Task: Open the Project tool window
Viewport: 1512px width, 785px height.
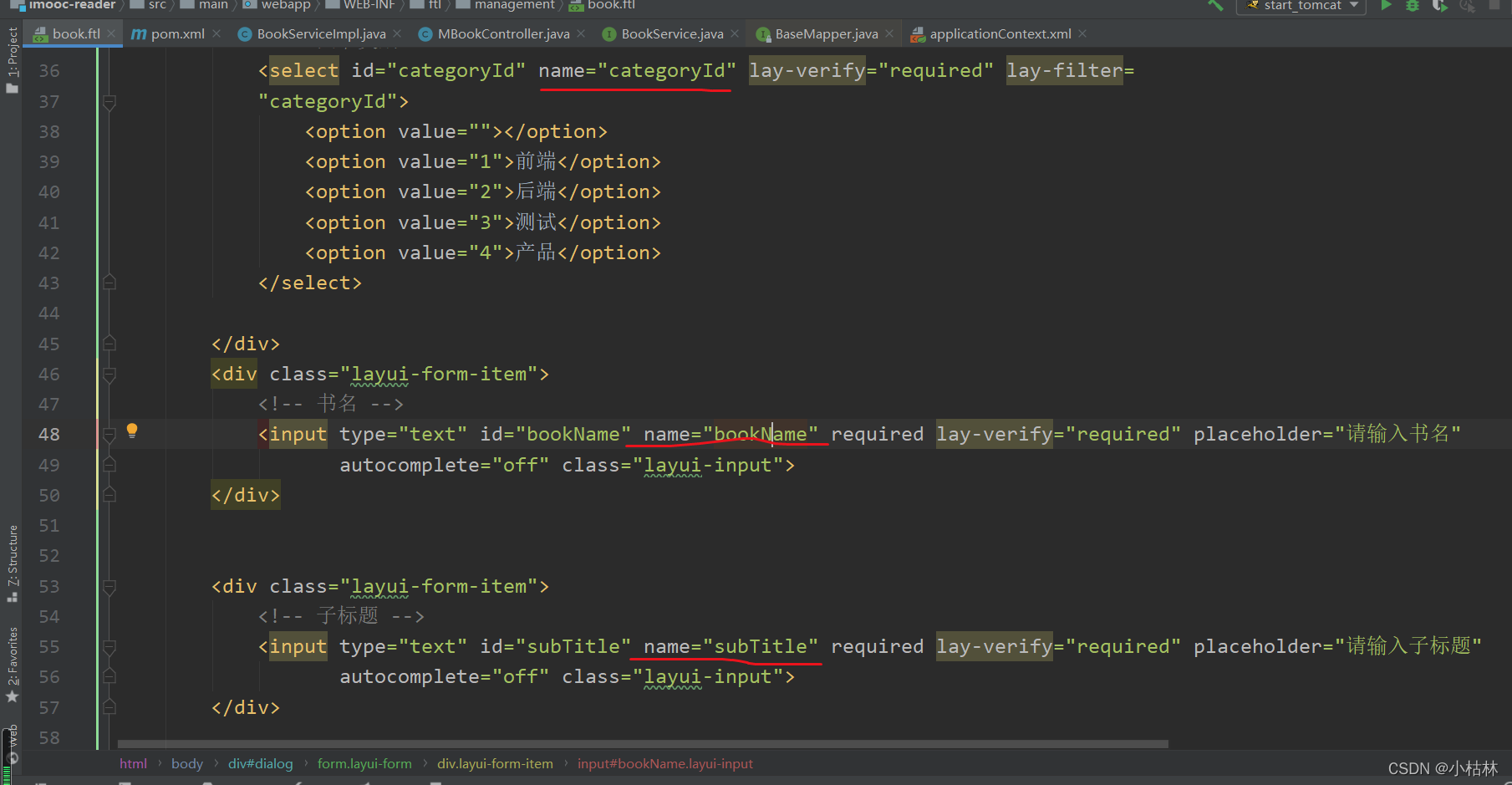Action: [x=13, y=60]
